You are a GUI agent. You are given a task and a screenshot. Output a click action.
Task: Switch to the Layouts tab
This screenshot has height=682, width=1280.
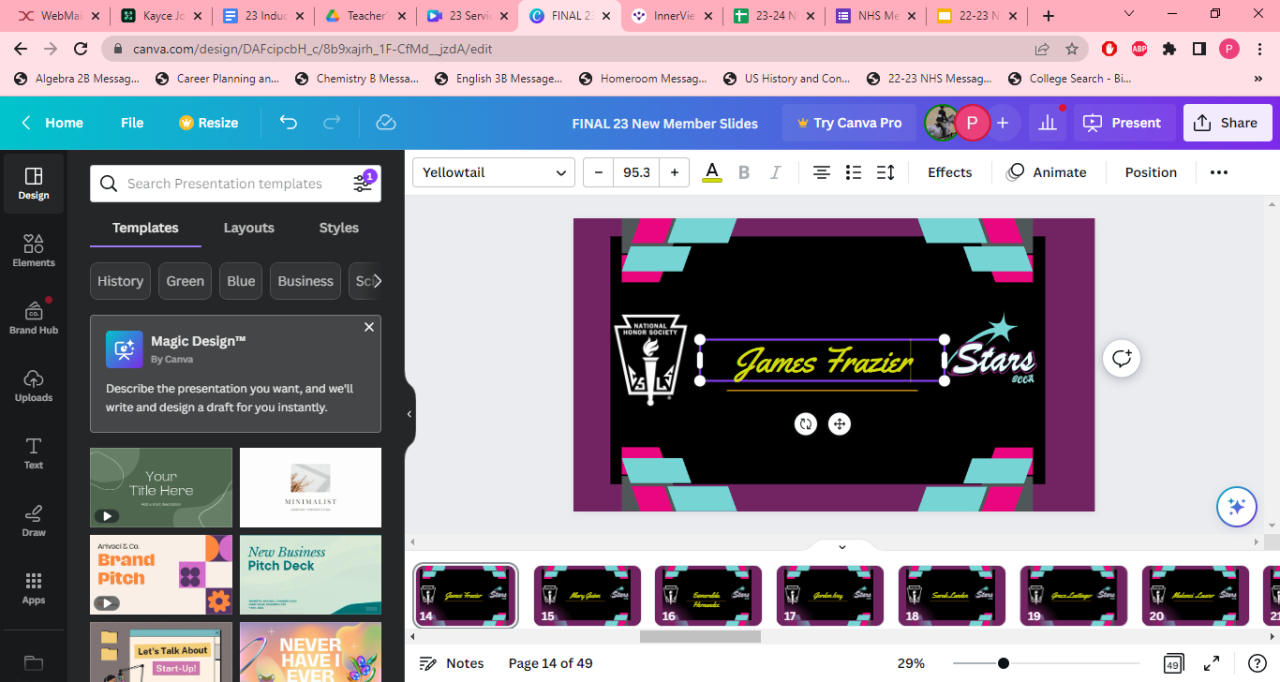pos(248,228)
